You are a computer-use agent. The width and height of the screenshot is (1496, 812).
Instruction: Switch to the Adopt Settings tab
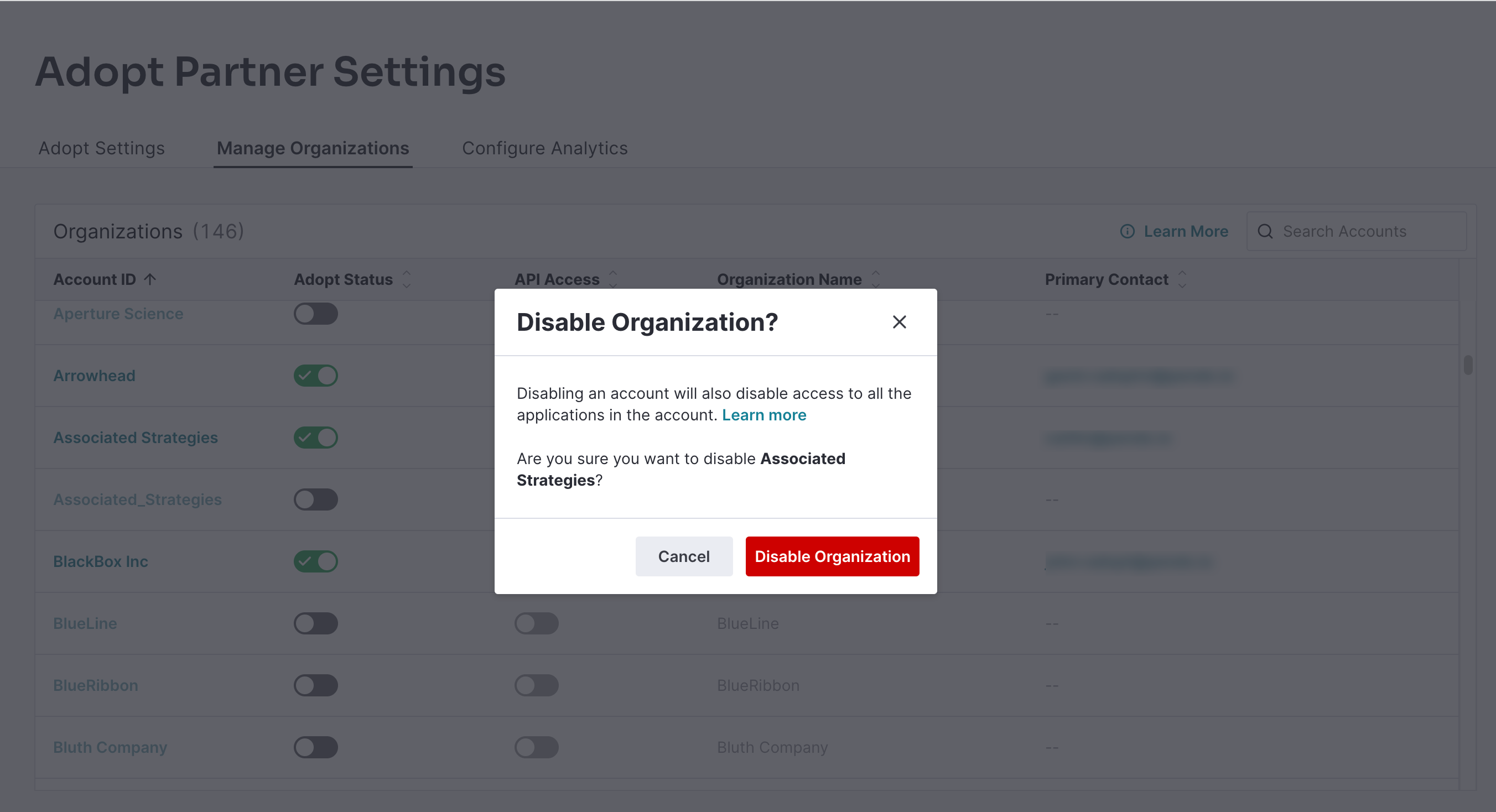coord(102,148)
